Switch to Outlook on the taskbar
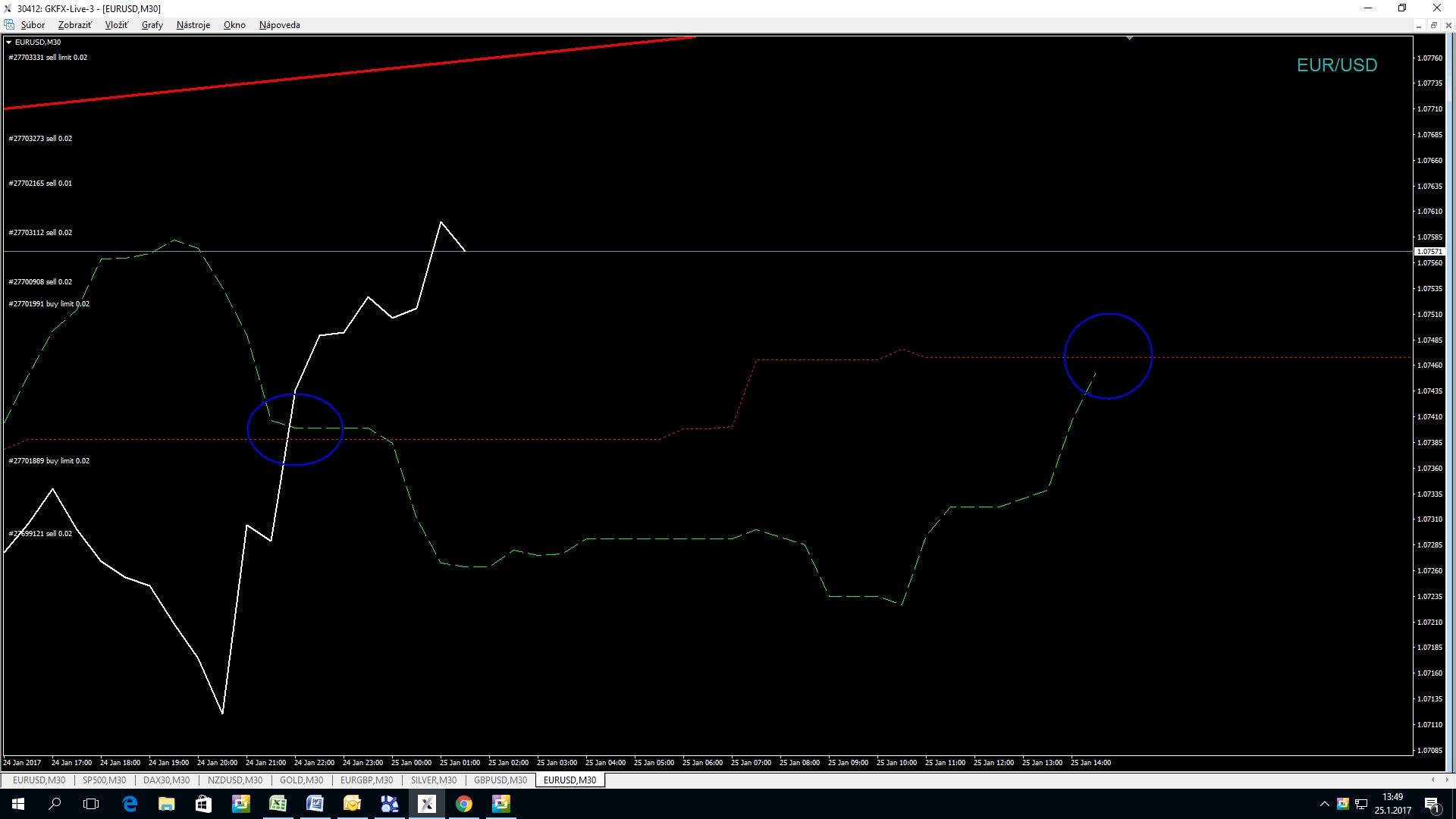The height and width of the screenshot is (819, 1456). tap(353, 804)
